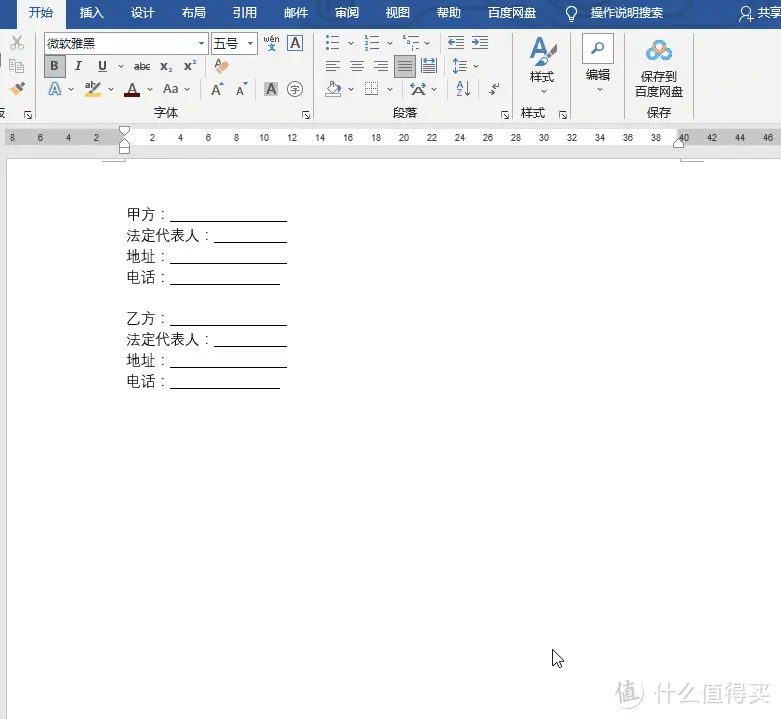The height and width of the screenshot is (719, 781).
Task: Open the 百度网盘 tab
Action: click(512, 13)
